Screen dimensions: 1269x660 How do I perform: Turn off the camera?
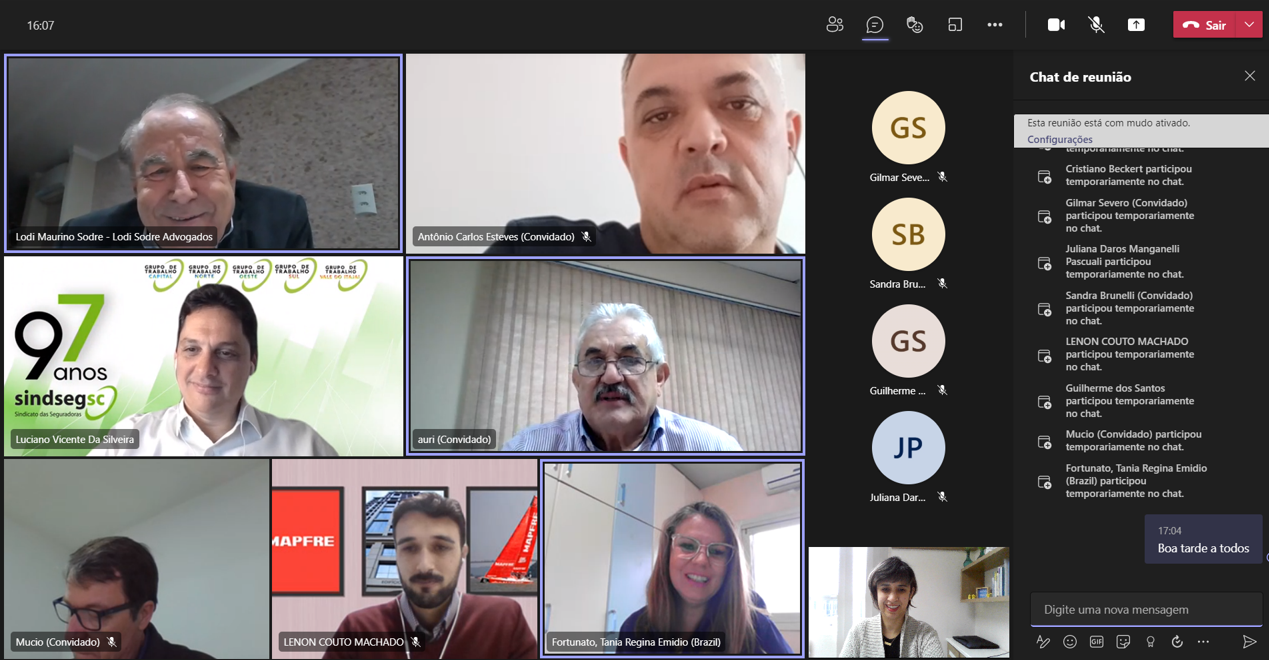click(x=1056, y=25)
